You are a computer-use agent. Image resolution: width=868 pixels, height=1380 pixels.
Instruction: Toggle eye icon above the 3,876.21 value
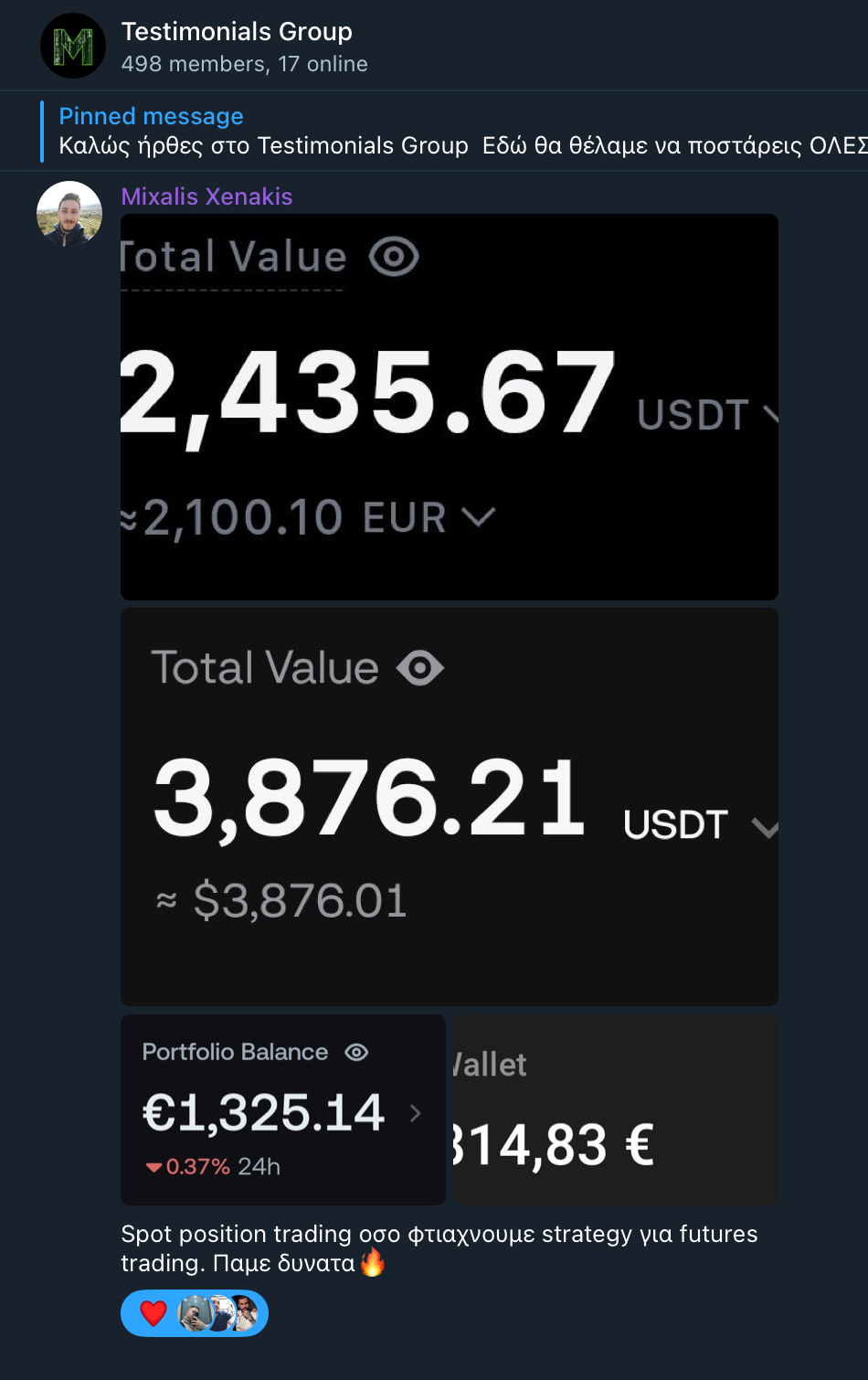420,668
